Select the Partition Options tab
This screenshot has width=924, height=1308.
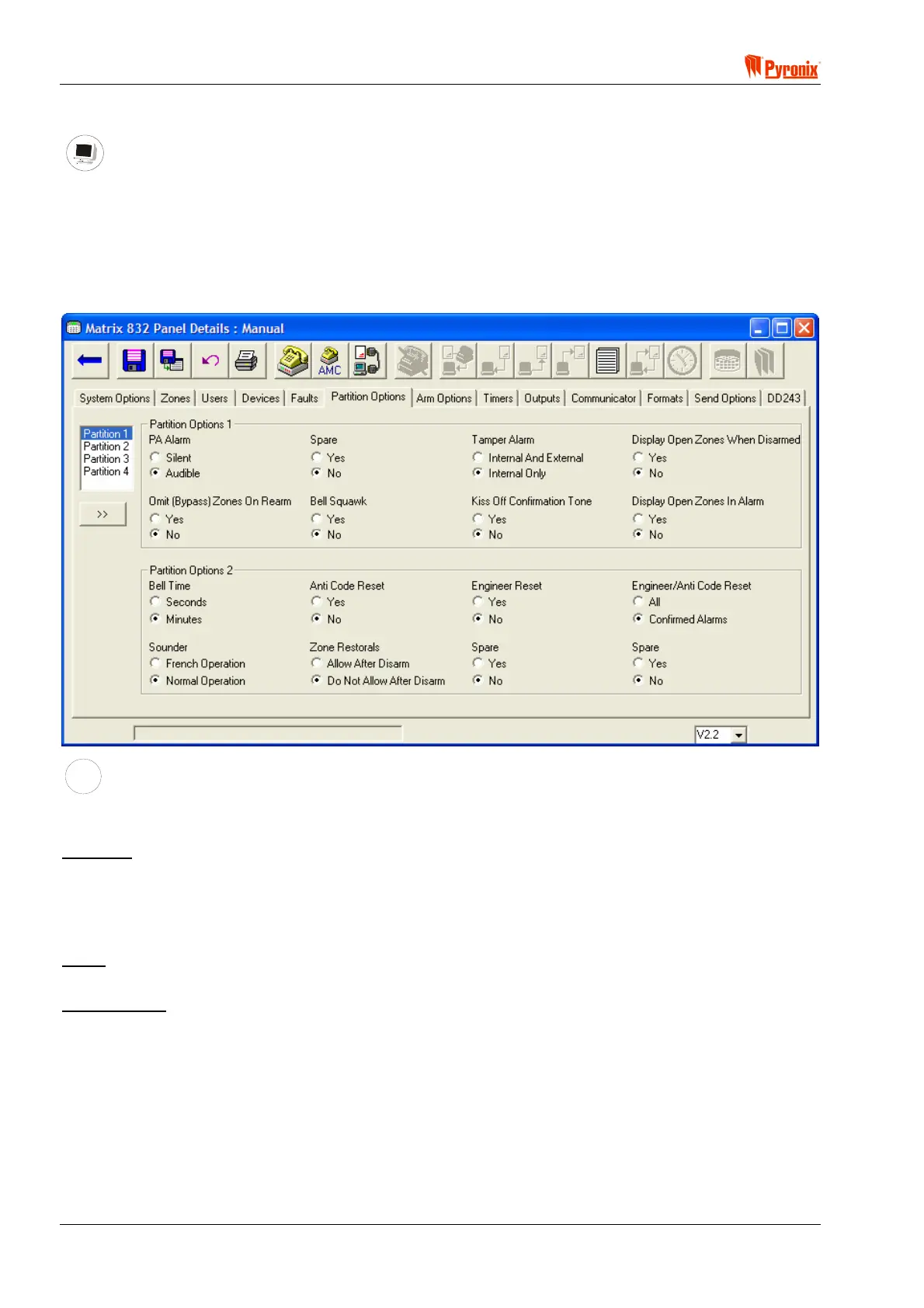[368, 397]
